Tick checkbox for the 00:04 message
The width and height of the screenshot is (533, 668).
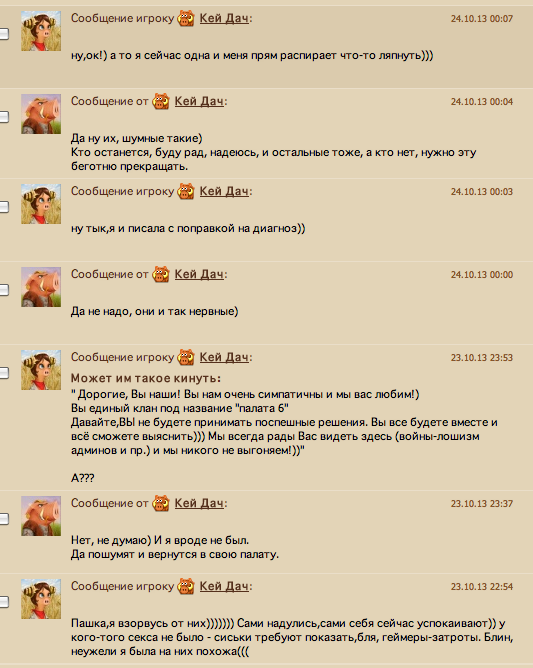tap(4, 117)
